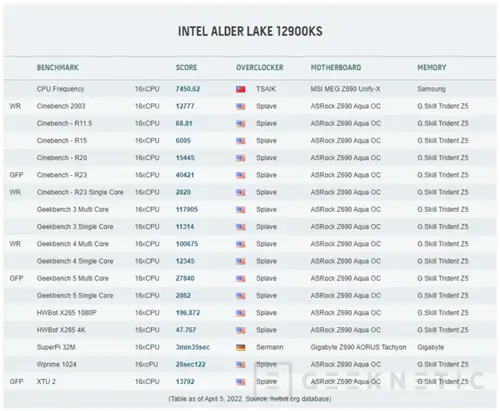Click the US flag in HWBot X265 4K row
500x411 pixels.
241,330
